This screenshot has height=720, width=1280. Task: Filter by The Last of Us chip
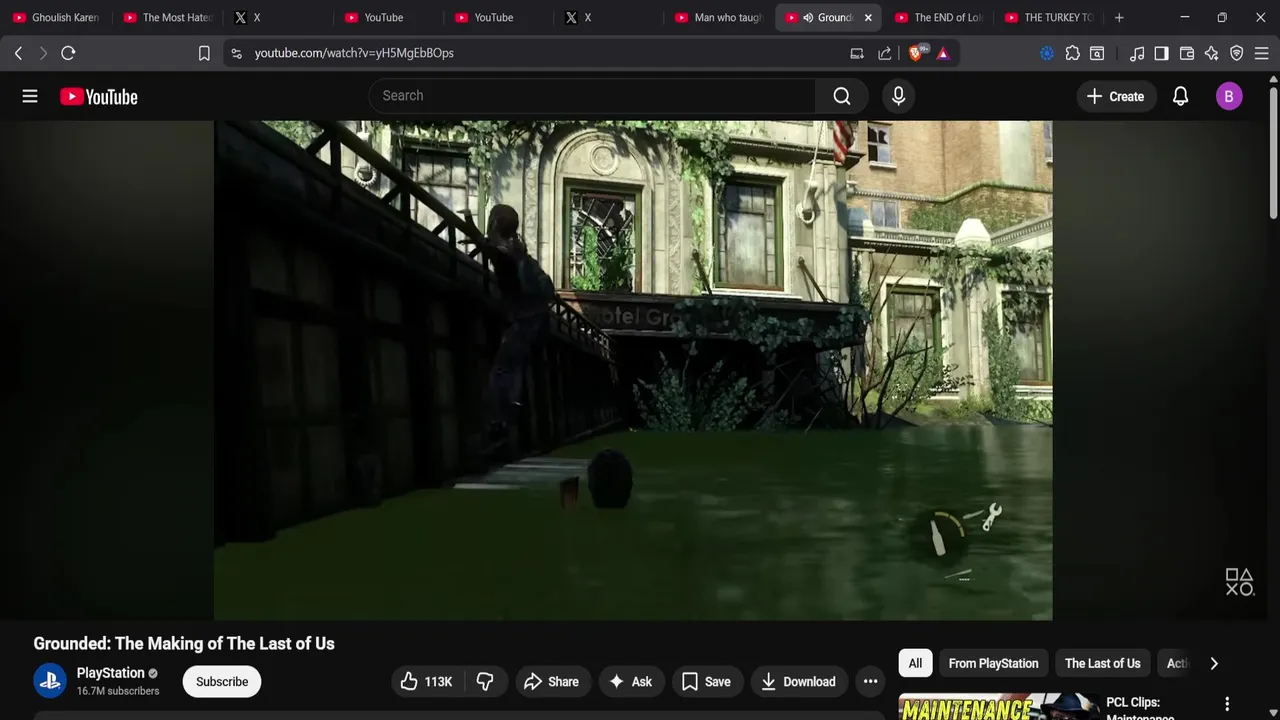pyautogui.click(x=1102, y=663)
